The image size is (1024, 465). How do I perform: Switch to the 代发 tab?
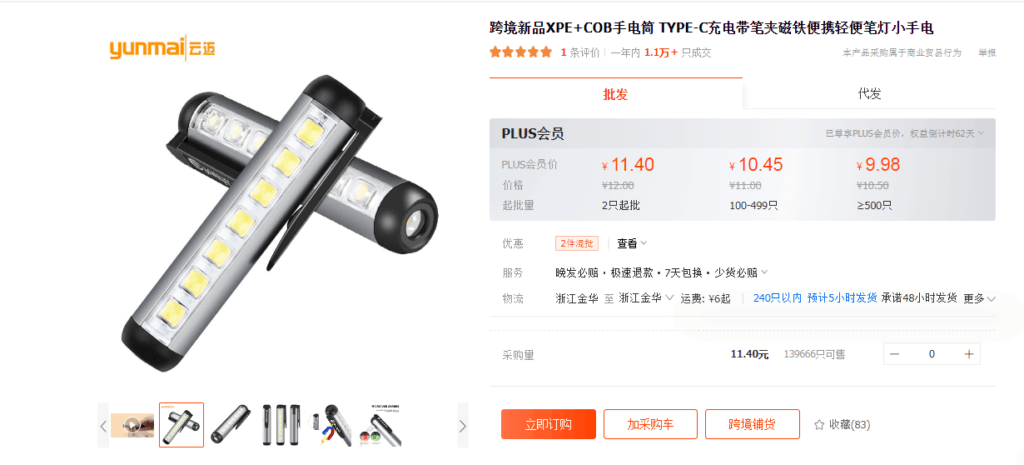[869, 93]
